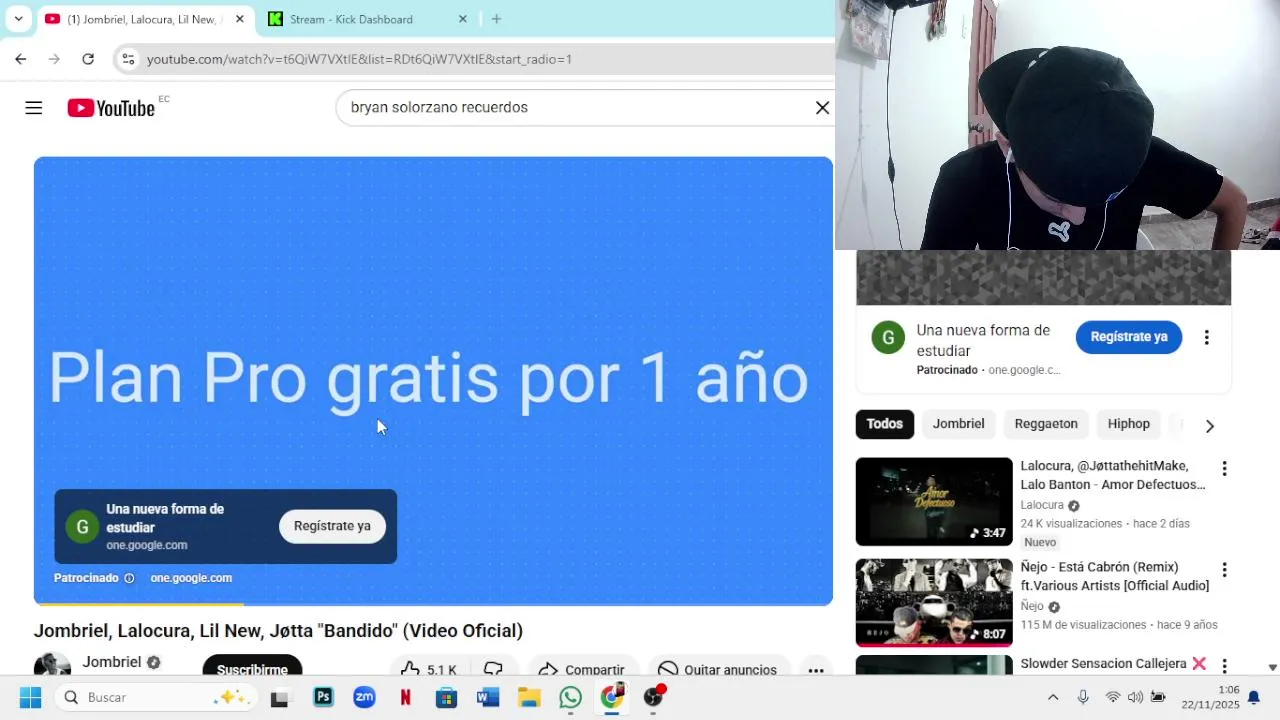Close the YouTube Jombriel tab
Viewport: 1280px width, 720px height.
[239, 19]
